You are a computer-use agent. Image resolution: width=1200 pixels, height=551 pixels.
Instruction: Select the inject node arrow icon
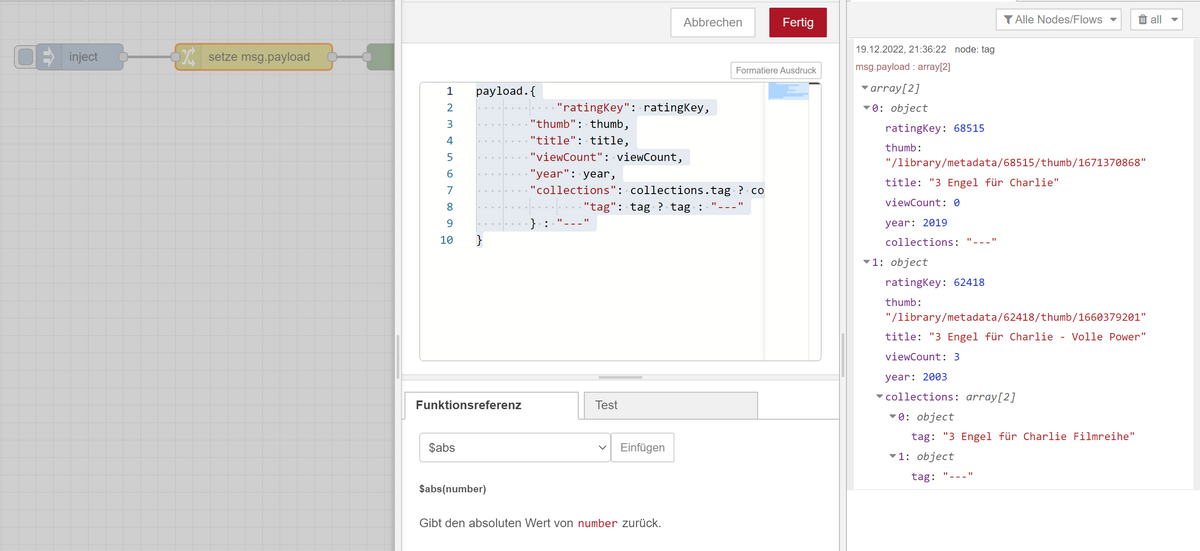[48, 57]
